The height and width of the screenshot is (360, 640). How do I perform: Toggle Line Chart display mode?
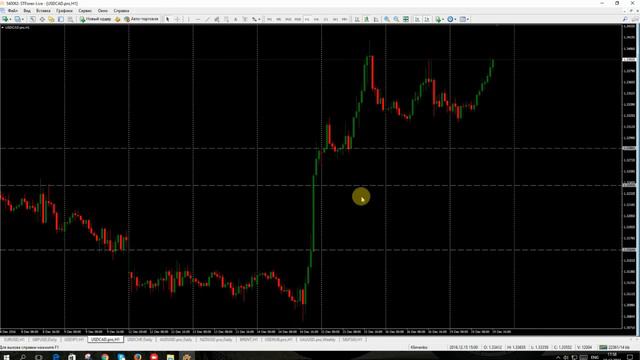[x=376, y=19]
